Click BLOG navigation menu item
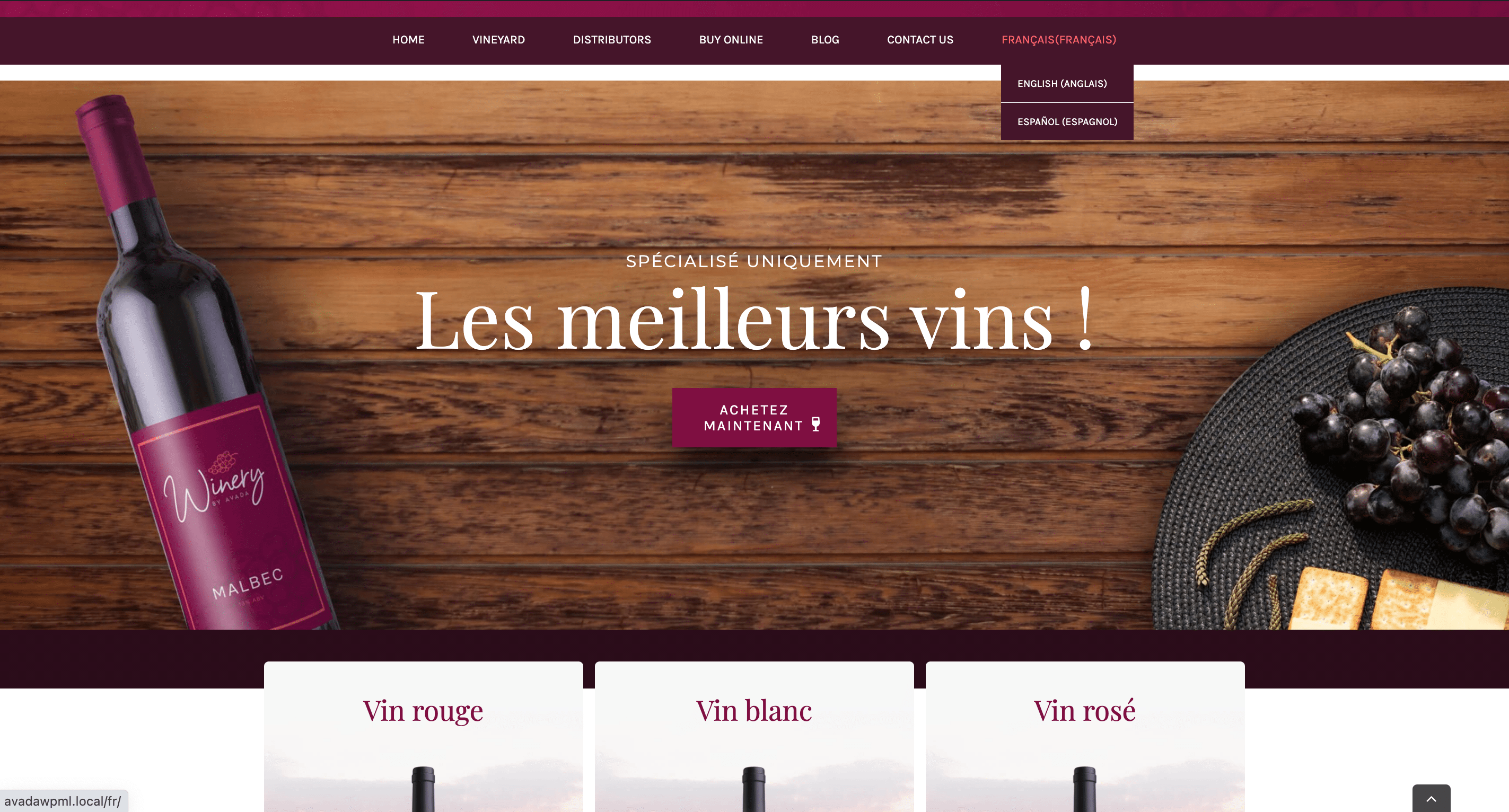Screen dimensions: 1509x812 tap(824, 39)
